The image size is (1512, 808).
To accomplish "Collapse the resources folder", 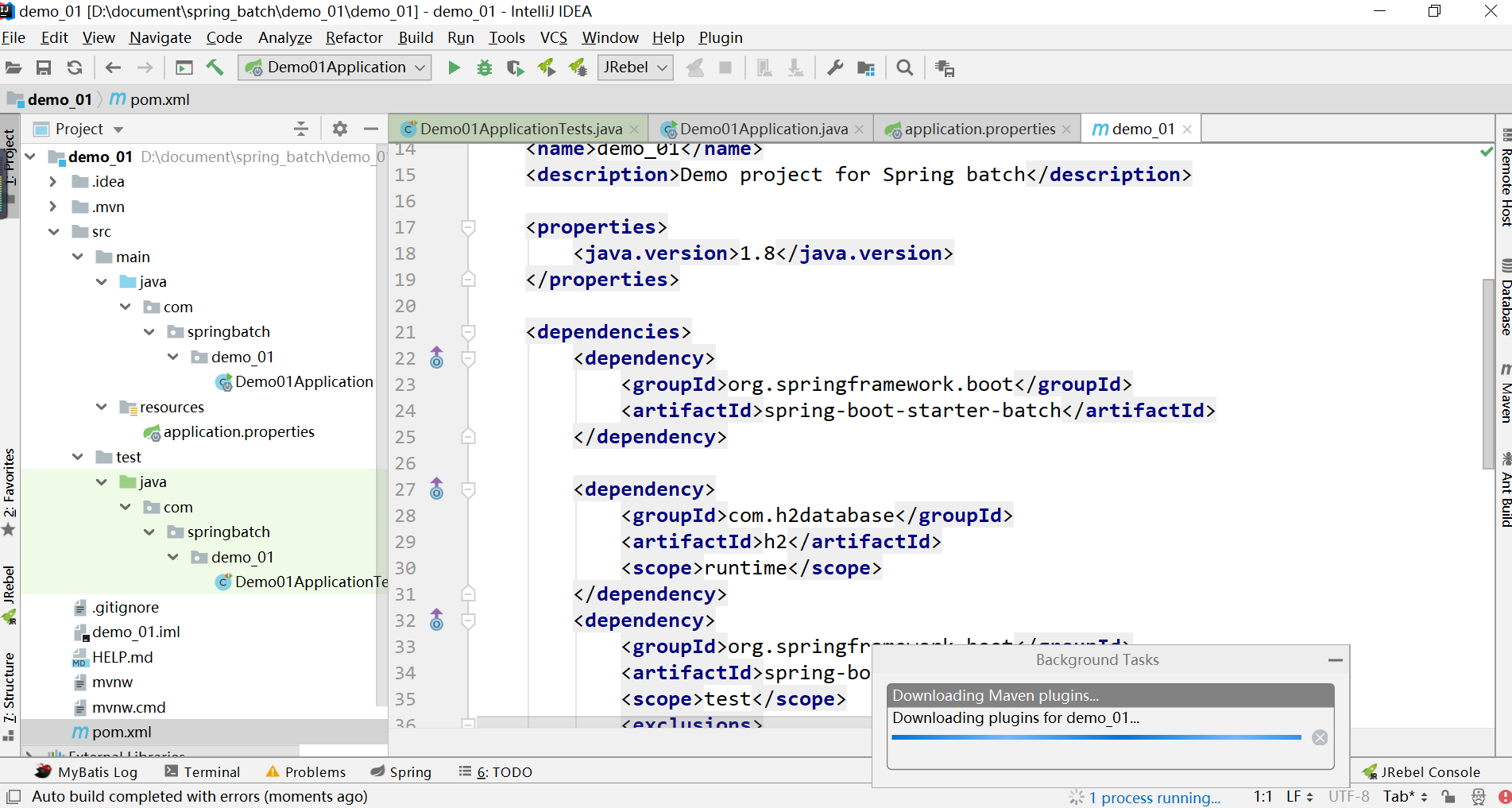I will [x=101, y=407].
